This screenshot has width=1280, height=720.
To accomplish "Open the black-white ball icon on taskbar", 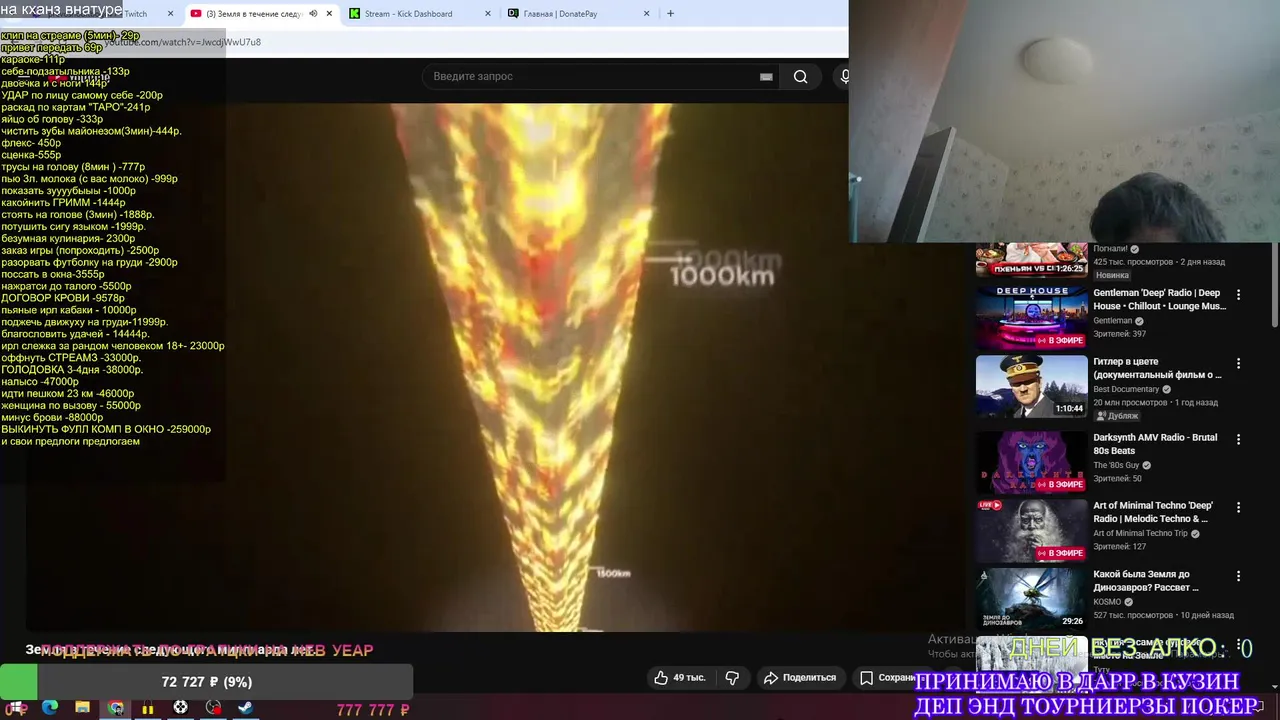I will pos(181,708).
